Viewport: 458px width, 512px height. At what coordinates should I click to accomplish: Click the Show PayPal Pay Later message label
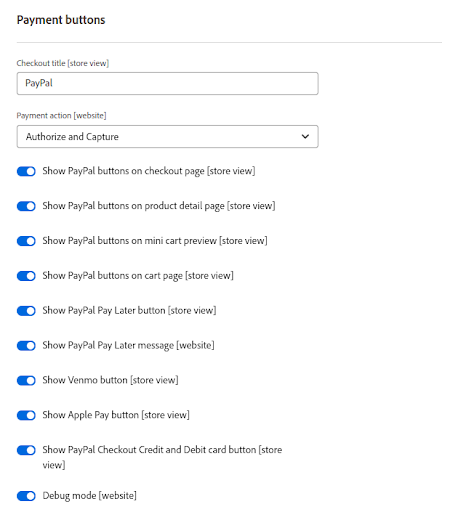point(128,346)
